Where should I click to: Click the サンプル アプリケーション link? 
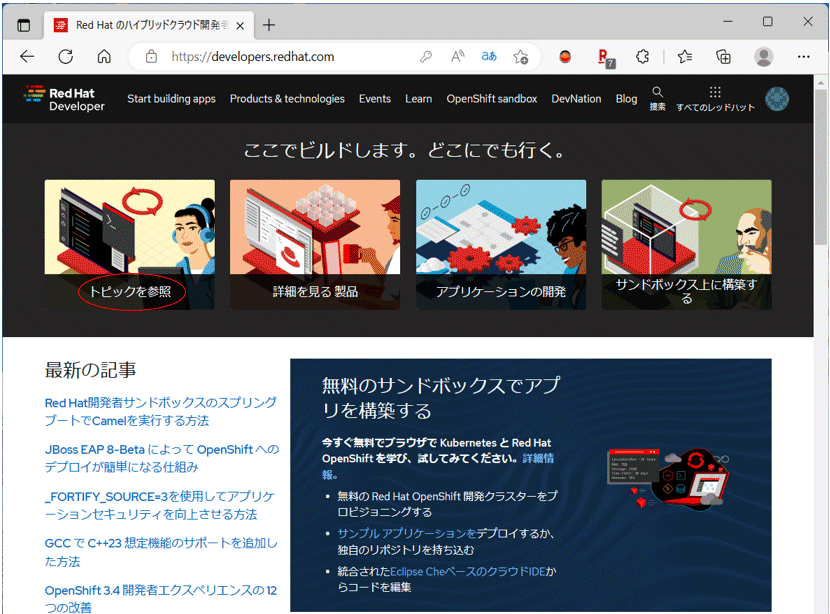click(407, 534)
